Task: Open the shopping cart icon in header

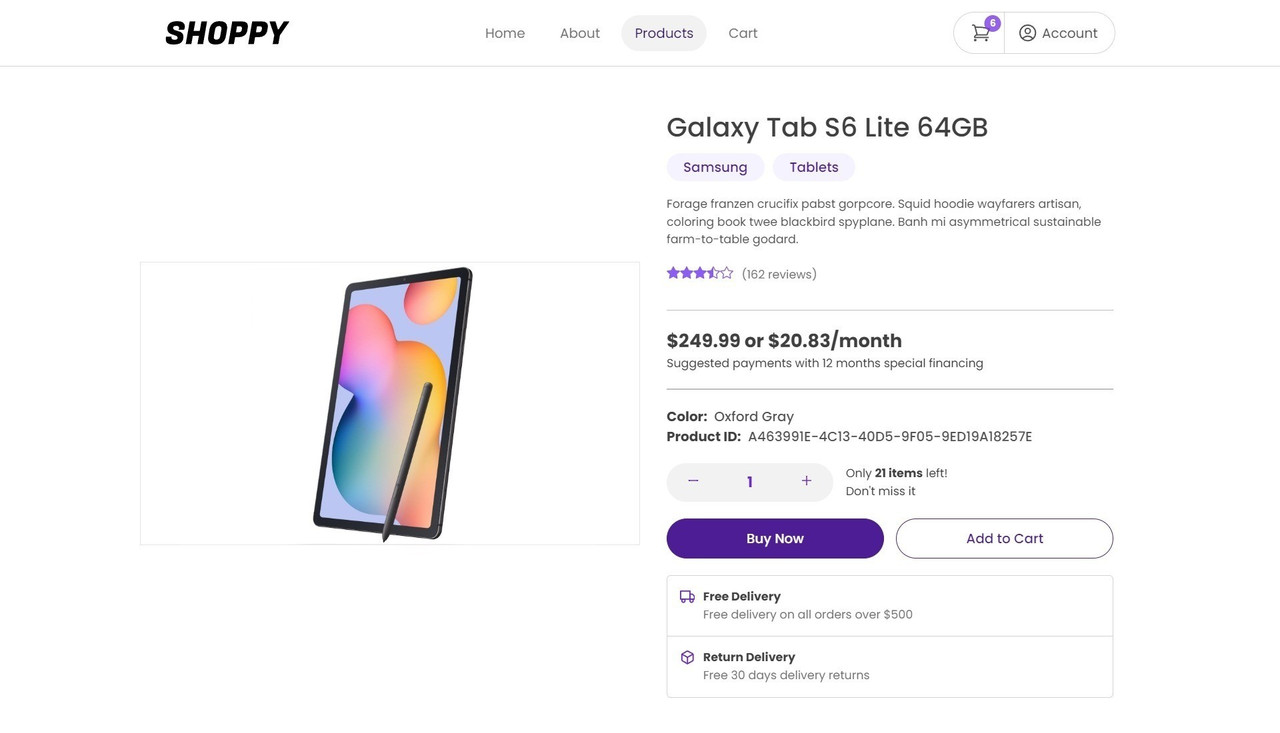Action: point(980,33)
